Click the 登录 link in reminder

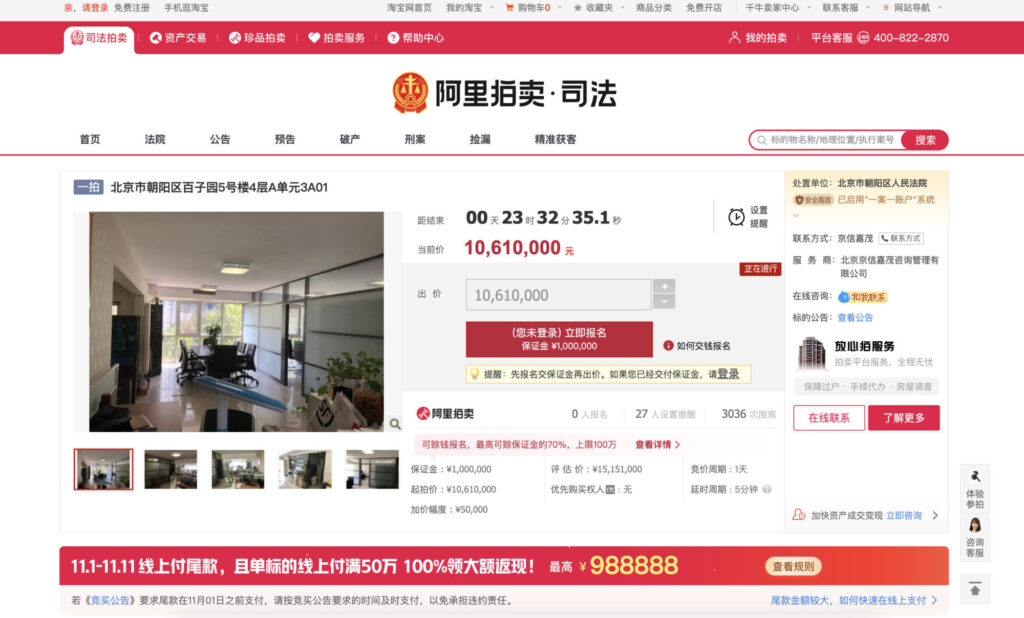[x=728, y=374]
